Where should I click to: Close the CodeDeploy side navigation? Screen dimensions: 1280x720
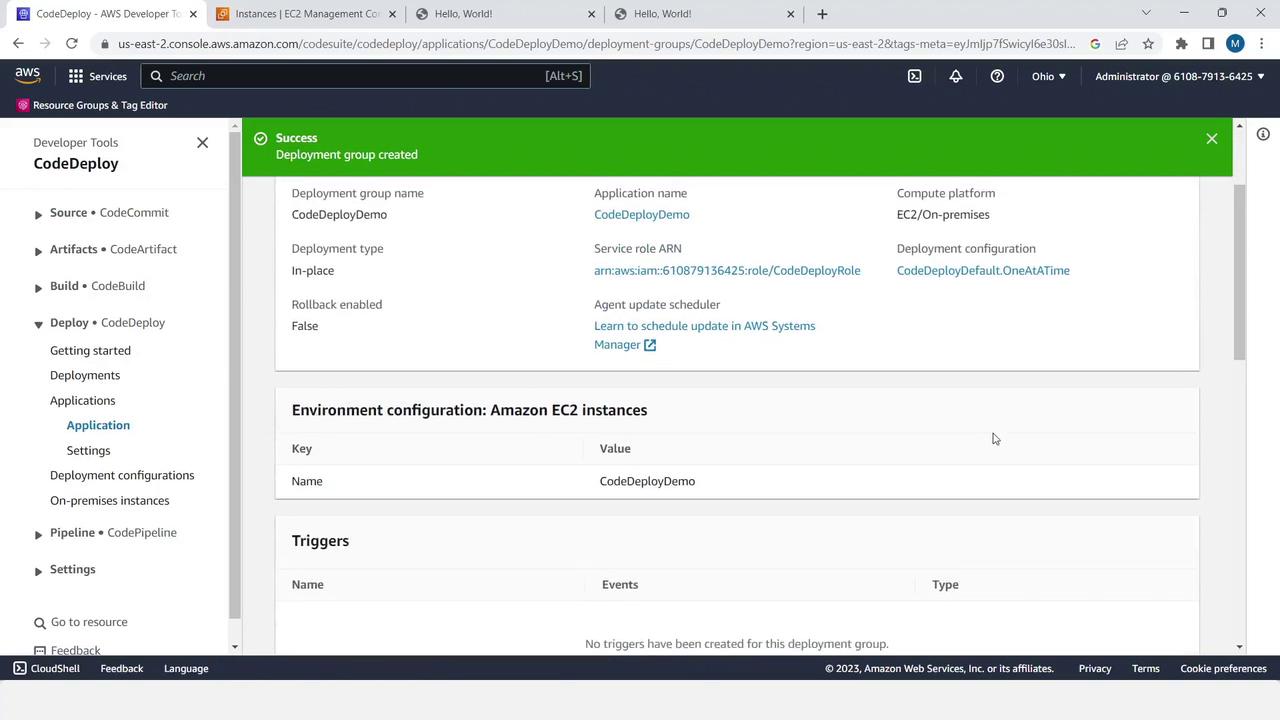(x=202, y=143)
